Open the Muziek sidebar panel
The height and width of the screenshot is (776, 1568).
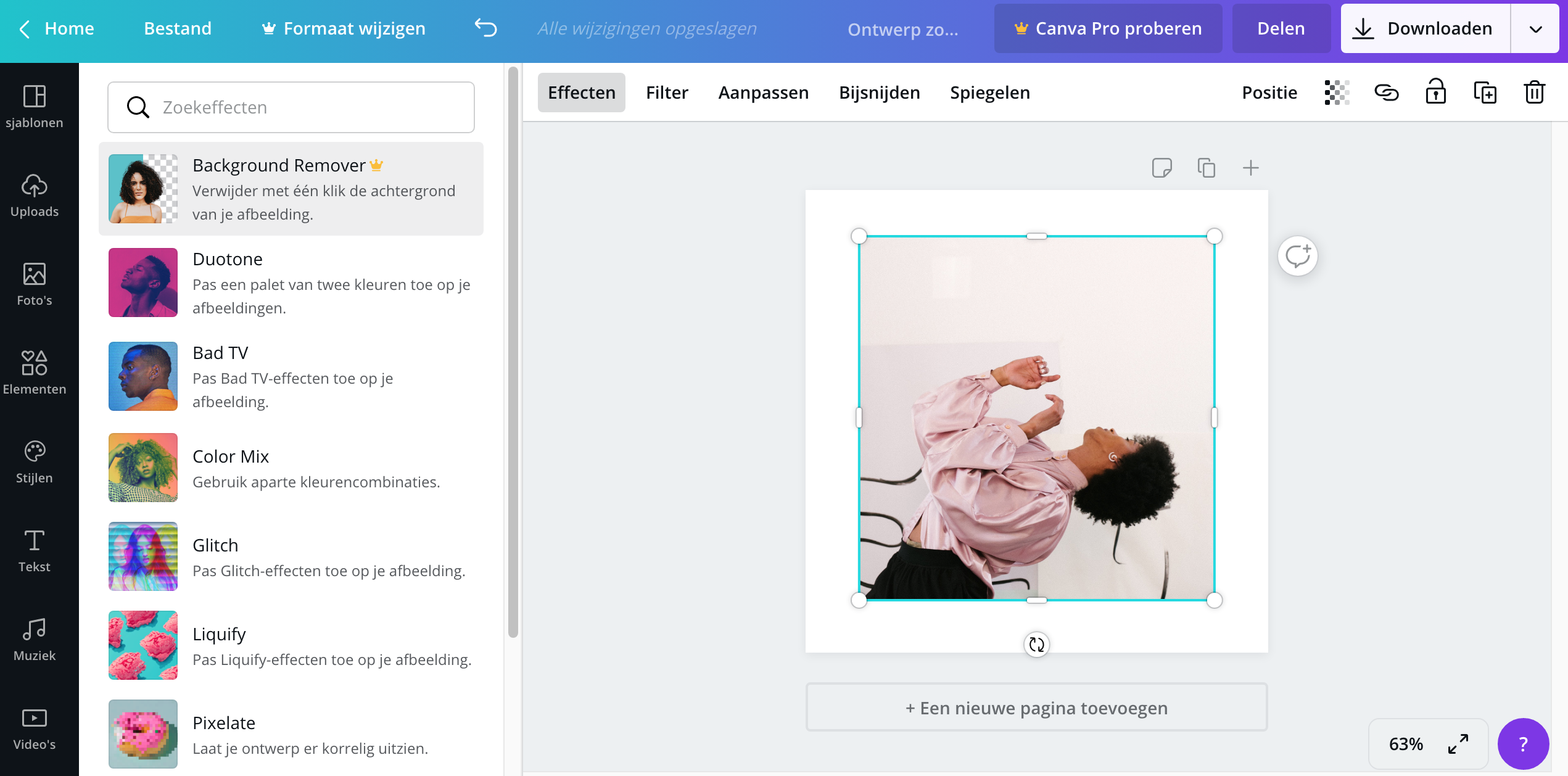35,640
